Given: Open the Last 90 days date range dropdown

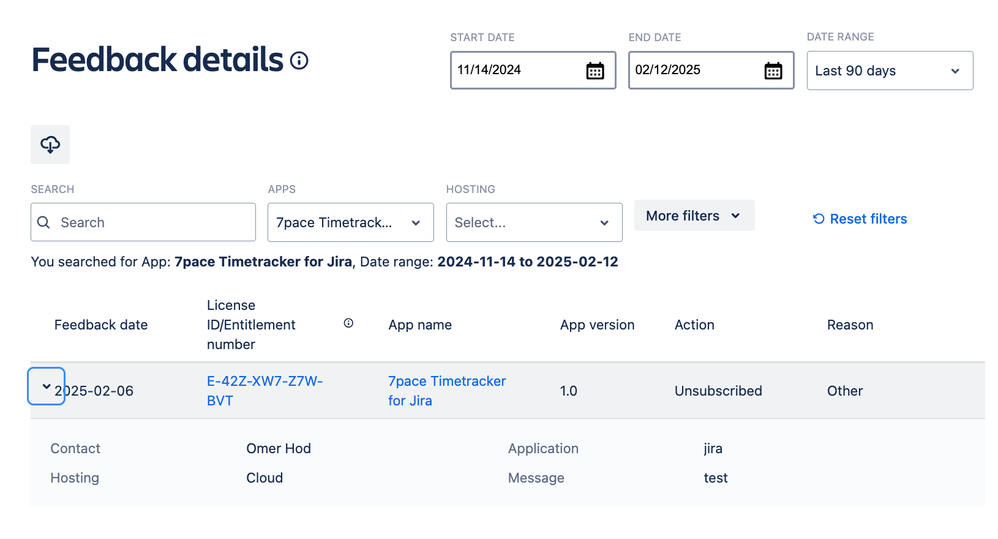Looking at the screenshot, I should tap(890, 71).
